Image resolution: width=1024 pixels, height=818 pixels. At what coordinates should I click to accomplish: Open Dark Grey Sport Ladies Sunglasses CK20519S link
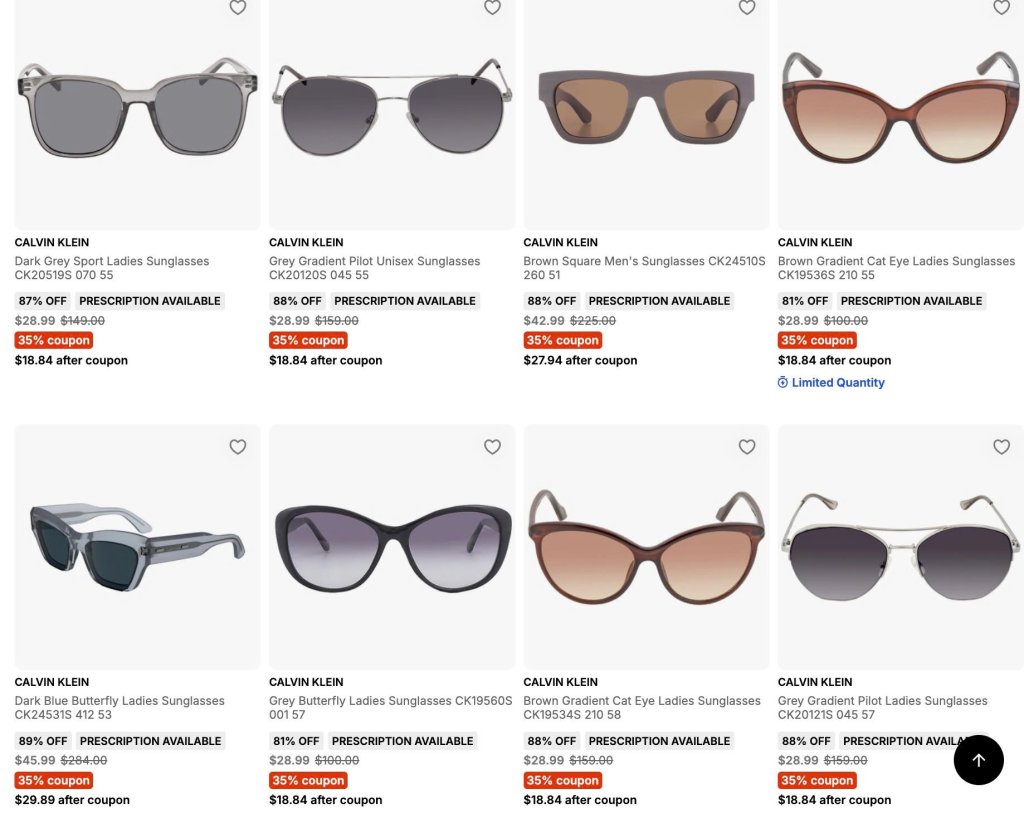(112, 268)
